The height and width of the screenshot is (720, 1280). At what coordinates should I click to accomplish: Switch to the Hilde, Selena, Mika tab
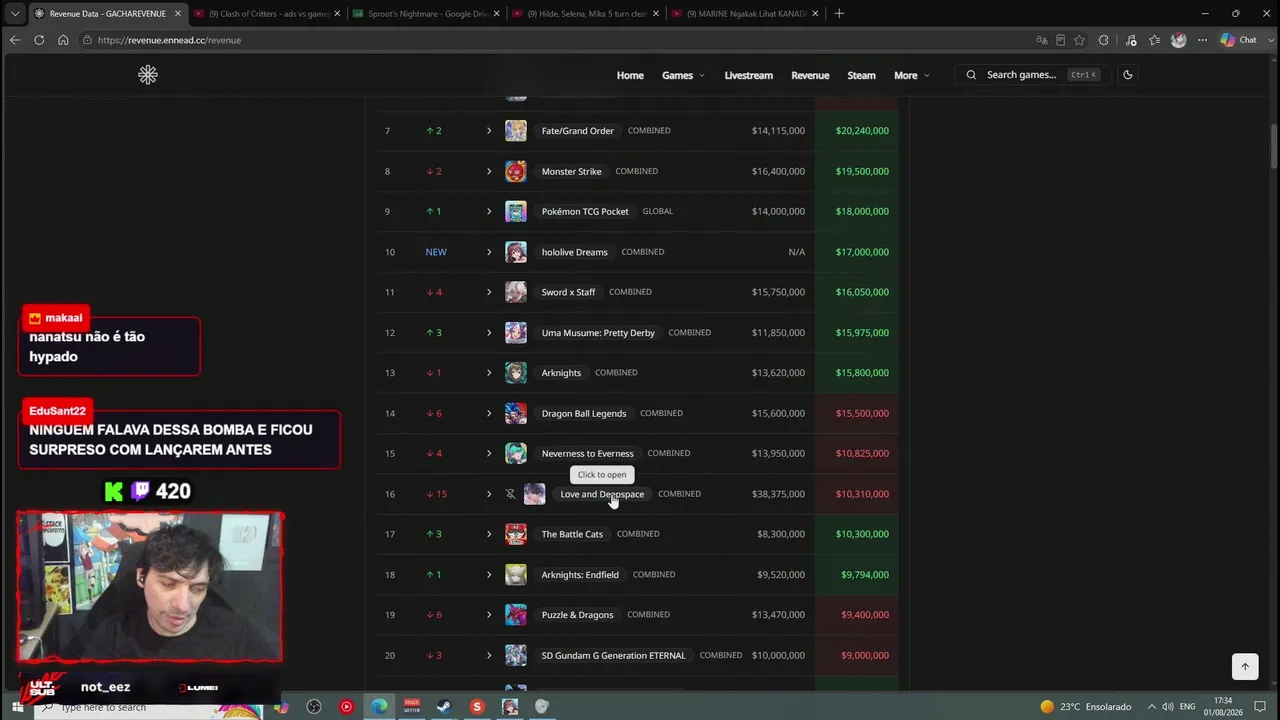click(585, 14)
